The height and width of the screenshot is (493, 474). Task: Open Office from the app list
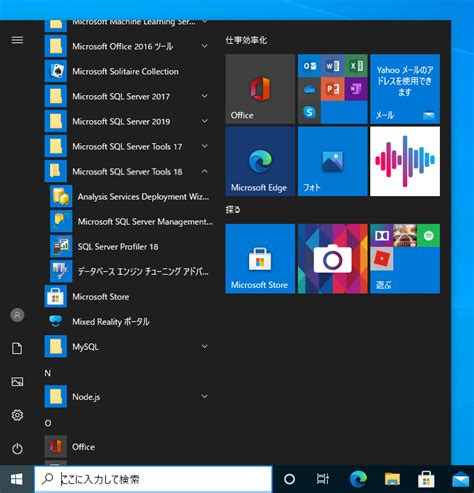[129, 447]
